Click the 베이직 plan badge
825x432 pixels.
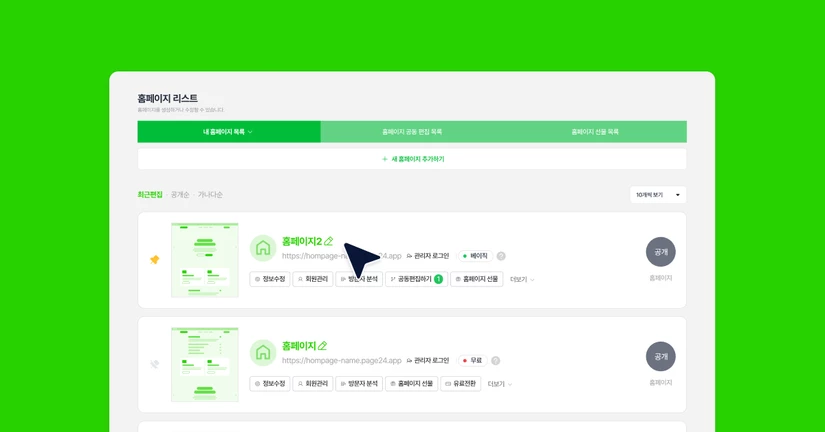(x=475, y=256)
